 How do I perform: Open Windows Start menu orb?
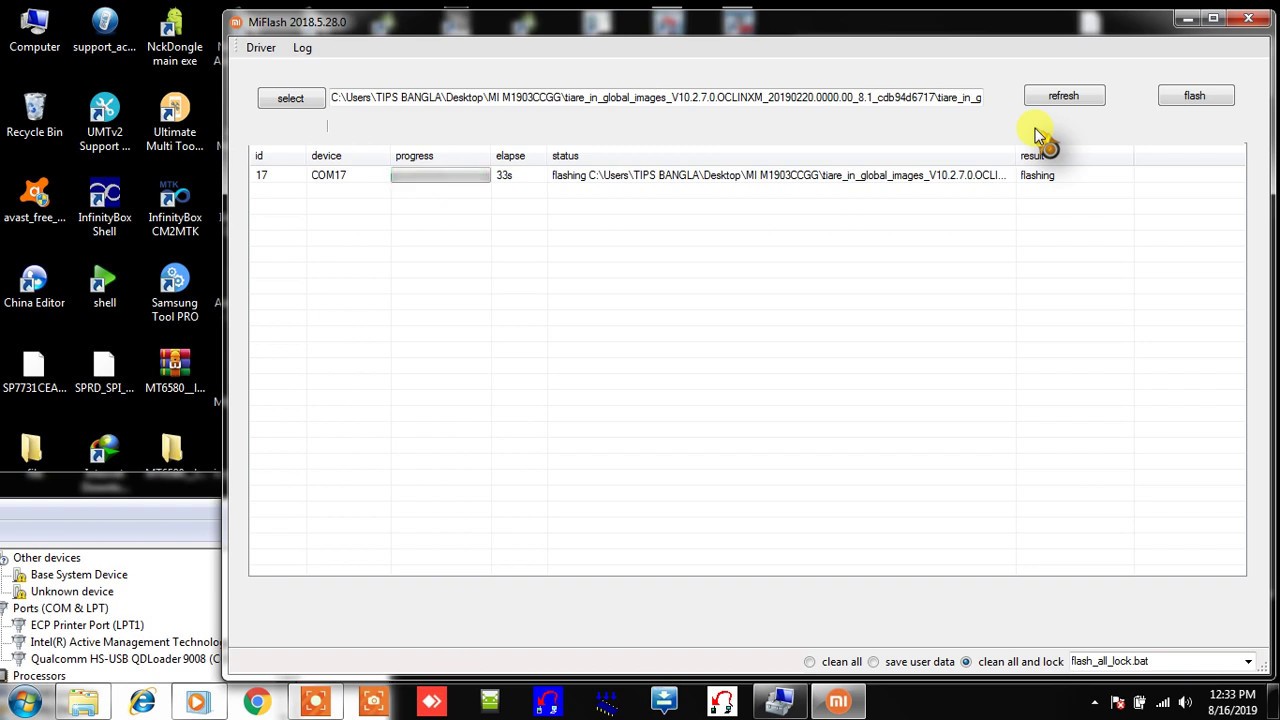tap(24, 701)
